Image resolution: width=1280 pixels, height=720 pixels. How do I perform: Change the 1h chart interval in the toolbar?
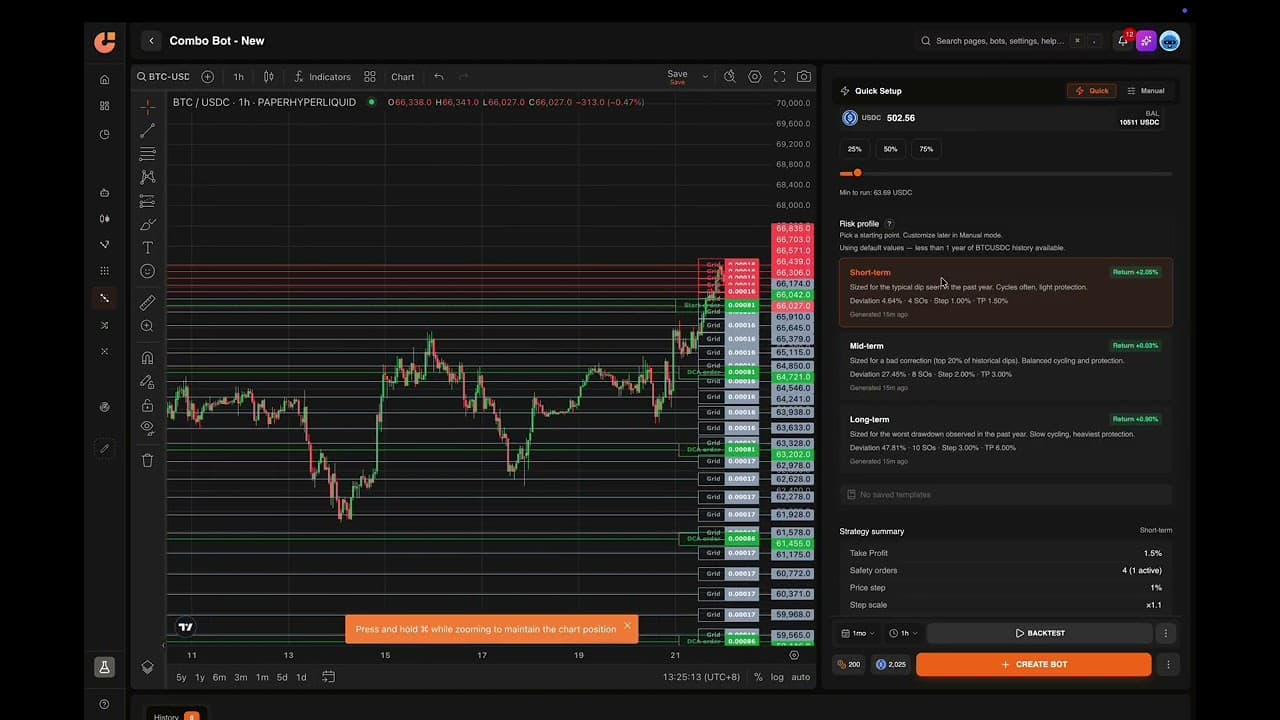click(238, 77)
